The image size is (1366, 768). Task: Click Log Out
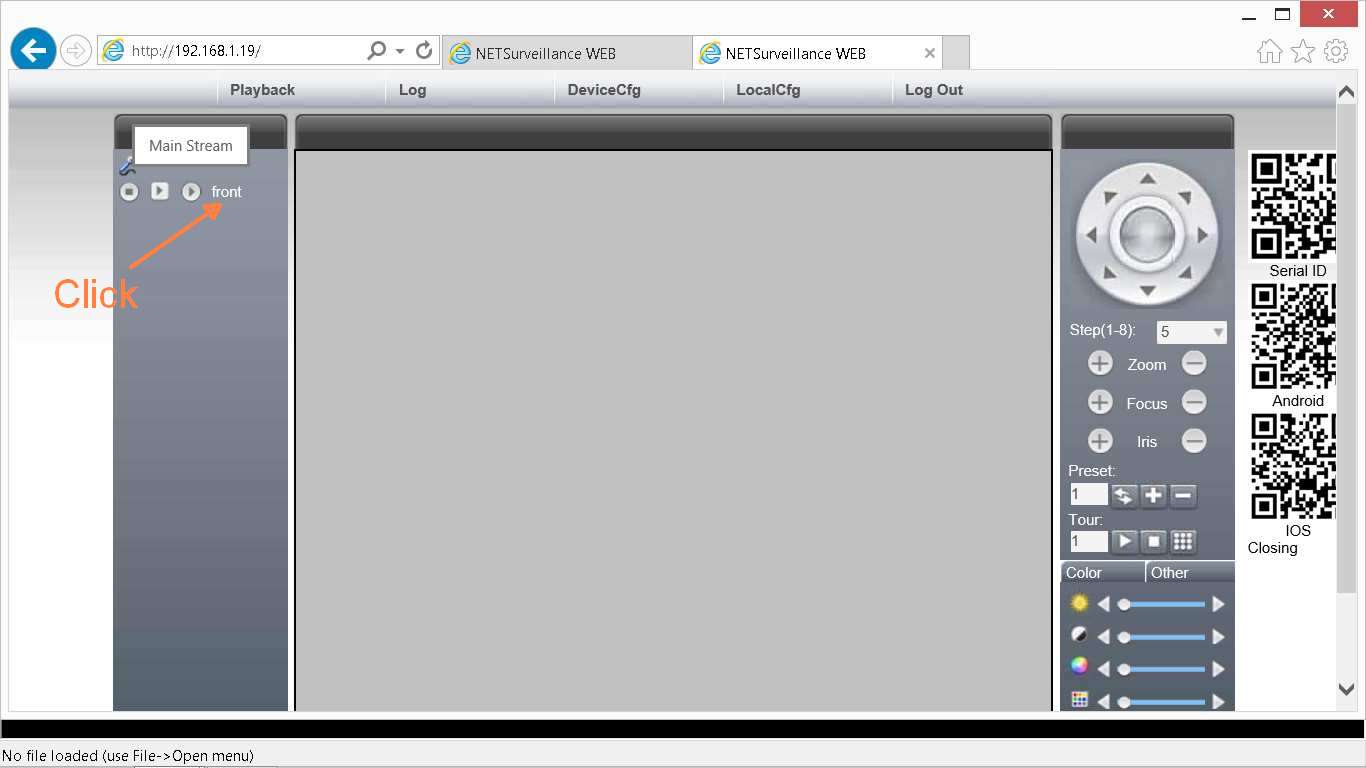coord(934,90)
